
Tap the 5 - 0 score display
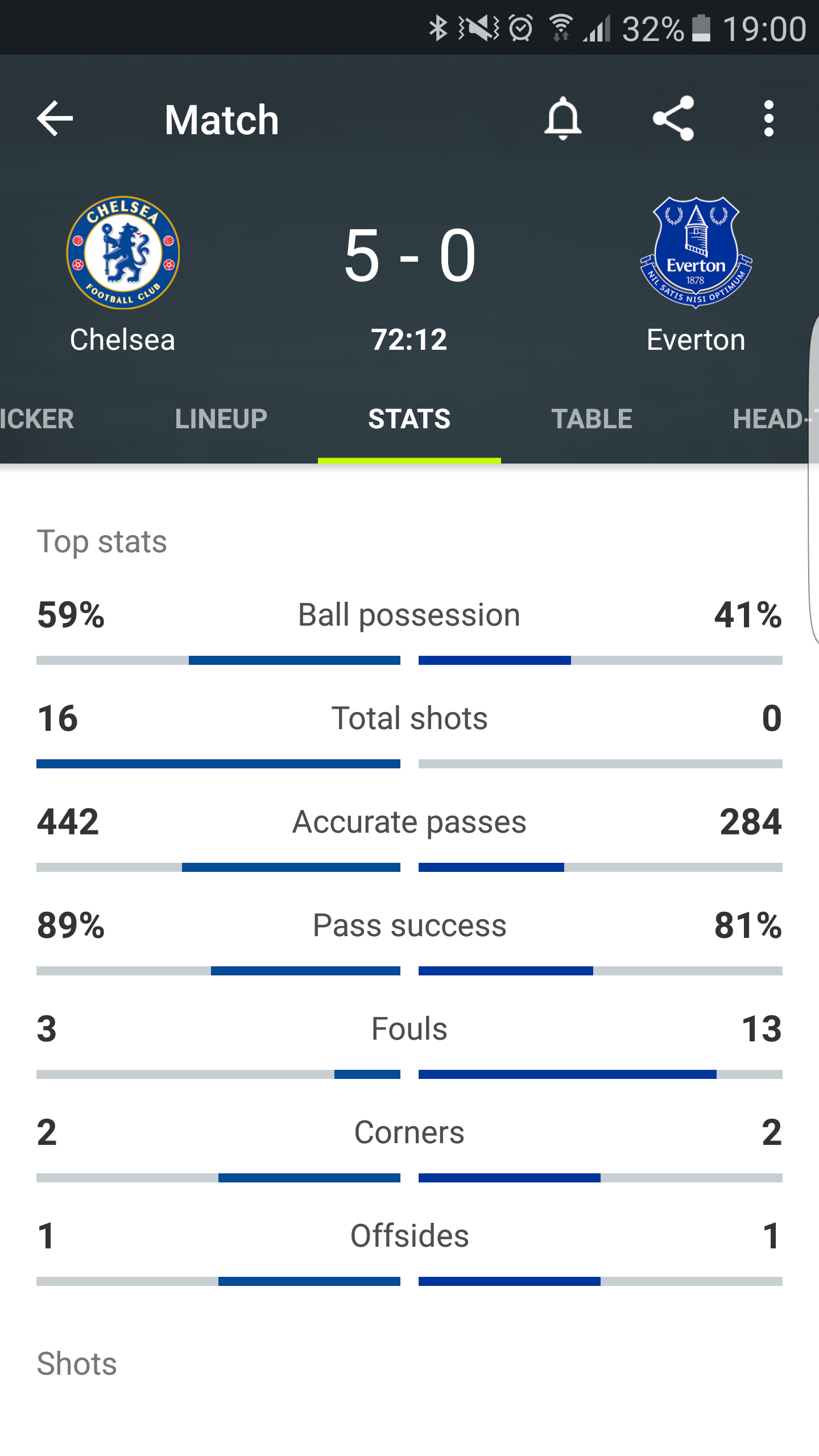(409, 255)
